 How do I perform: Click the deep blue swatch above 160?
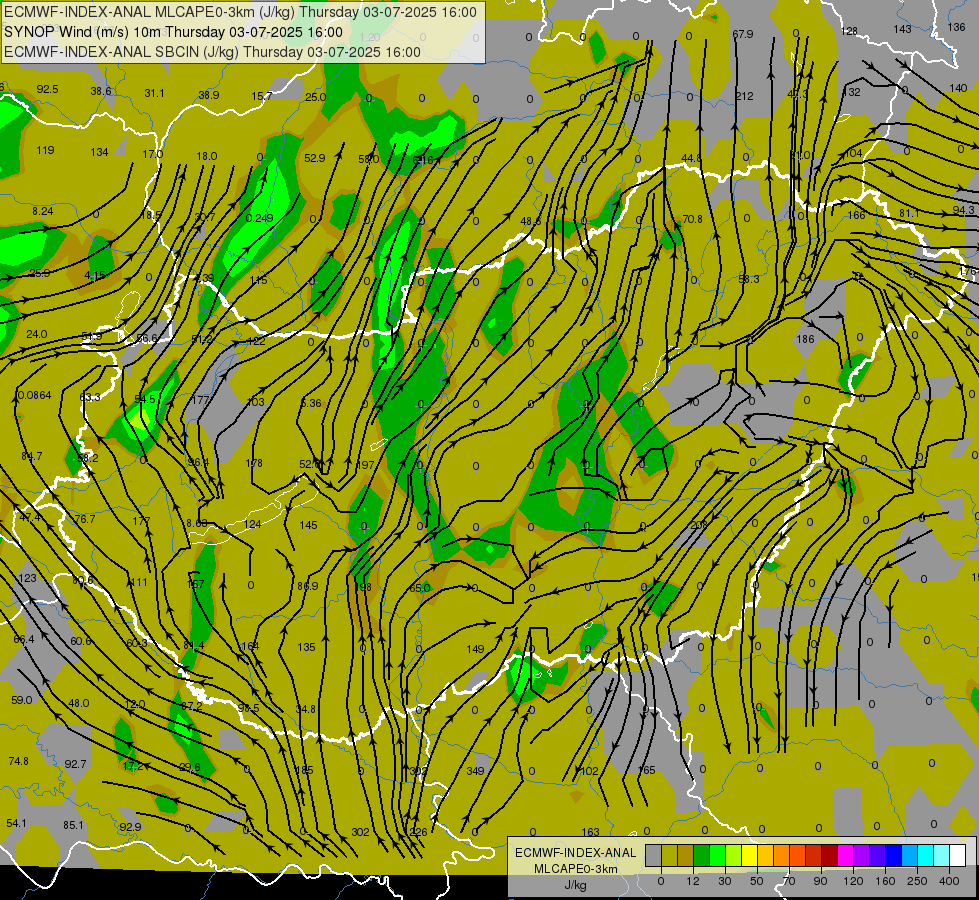894,855
